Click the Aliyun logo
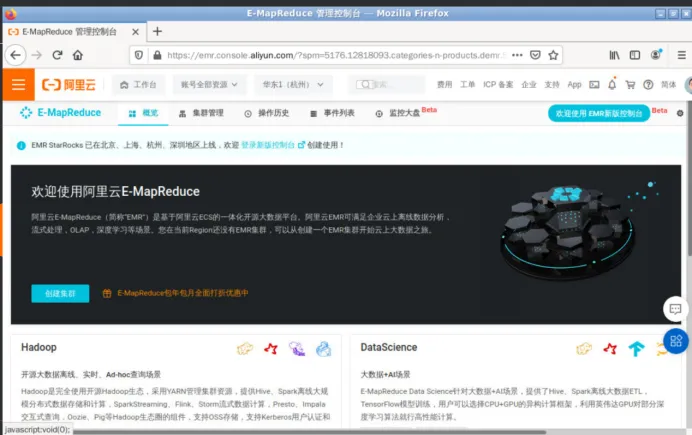The height and width of the screenshot is (435, 692). click(68, 84)
